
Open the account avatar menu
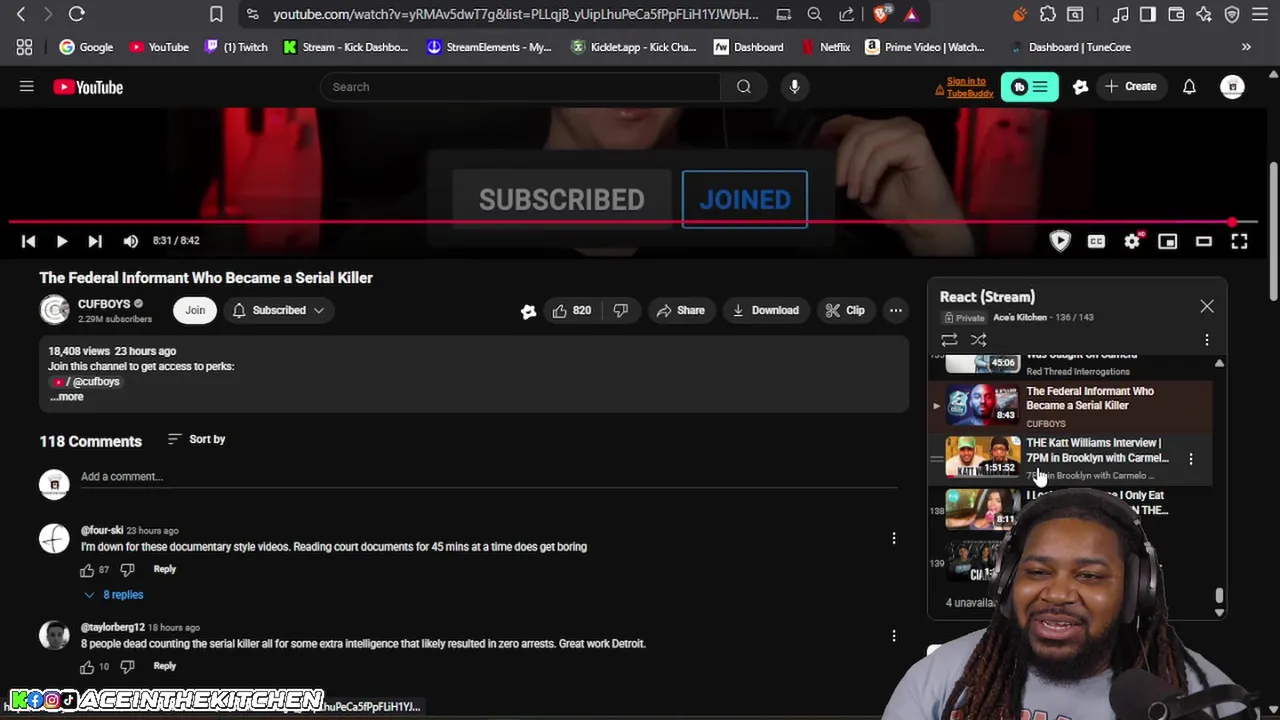[x=1232, y=87]
